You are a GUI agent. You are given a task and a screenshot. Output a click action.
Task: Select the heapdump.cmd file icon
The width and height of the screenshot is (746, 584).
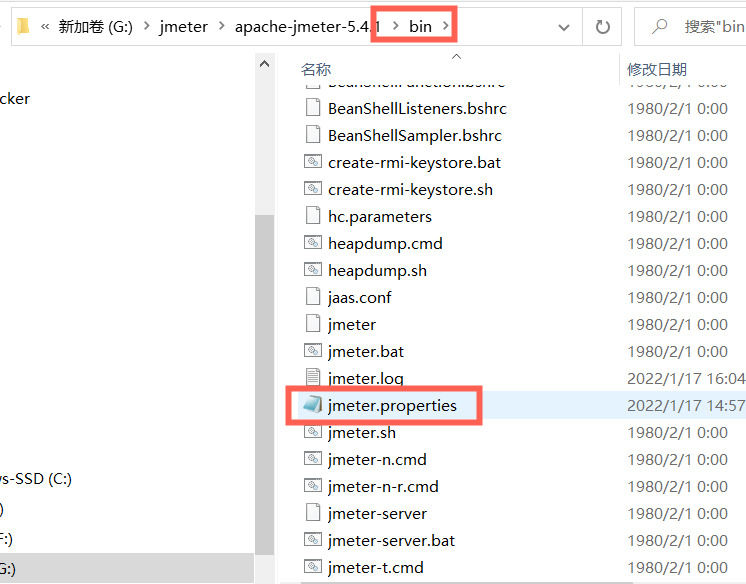pyautogui.click(x=313, y=243)
